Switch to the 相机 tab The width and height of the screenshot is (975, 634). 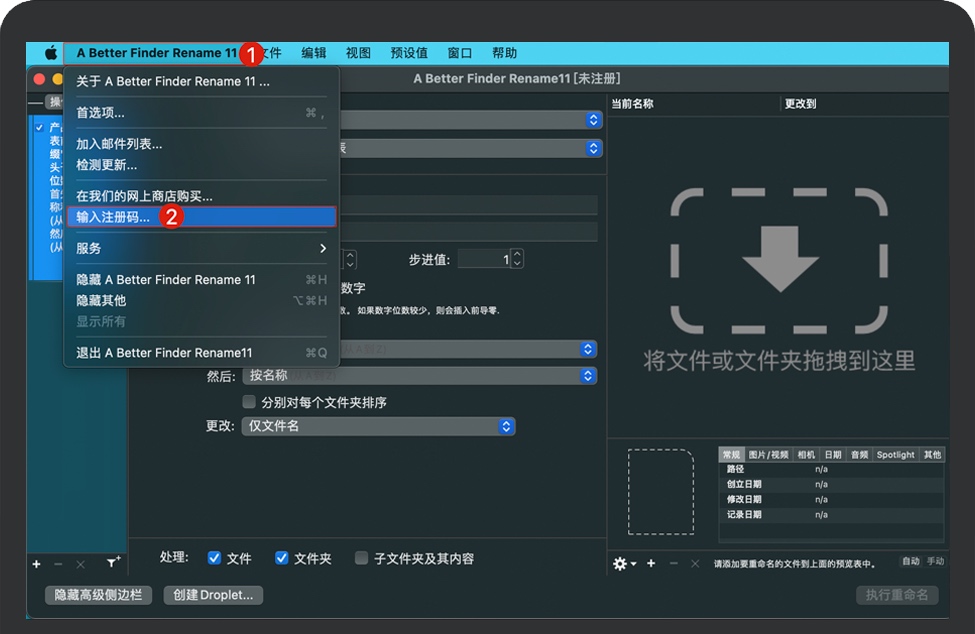click(806, 454)
